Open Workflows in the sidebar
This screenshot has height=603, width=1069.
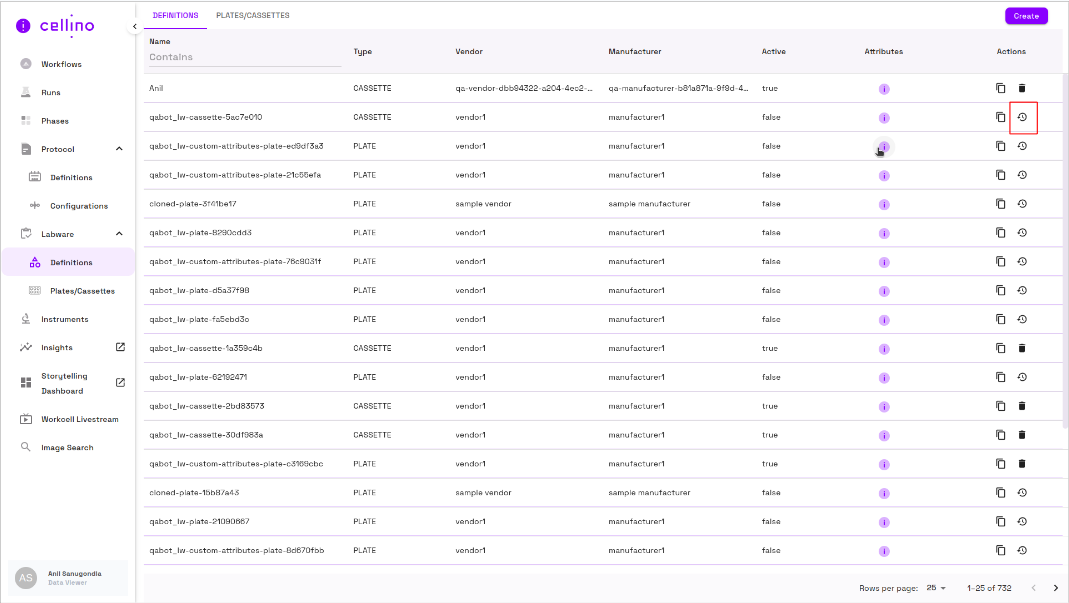coord(61,64)
